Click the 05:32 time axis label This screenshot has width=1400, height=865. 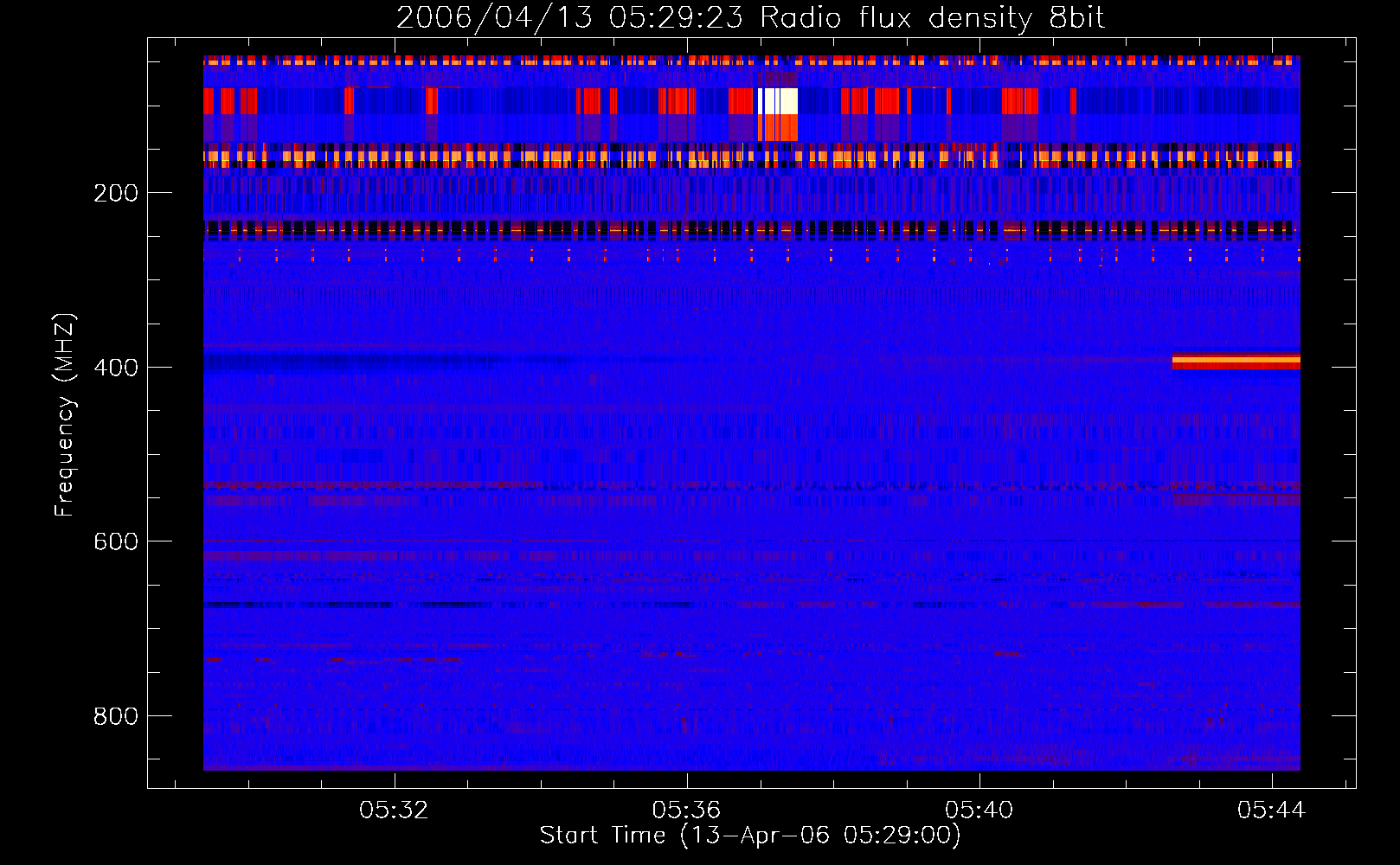395,811
